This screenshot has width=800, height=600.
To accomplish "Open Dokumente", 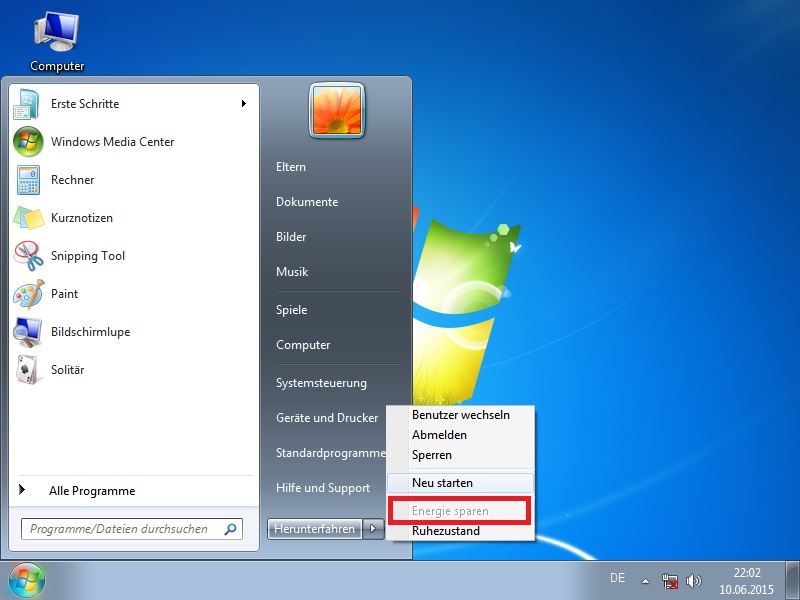I will [307, 202].
